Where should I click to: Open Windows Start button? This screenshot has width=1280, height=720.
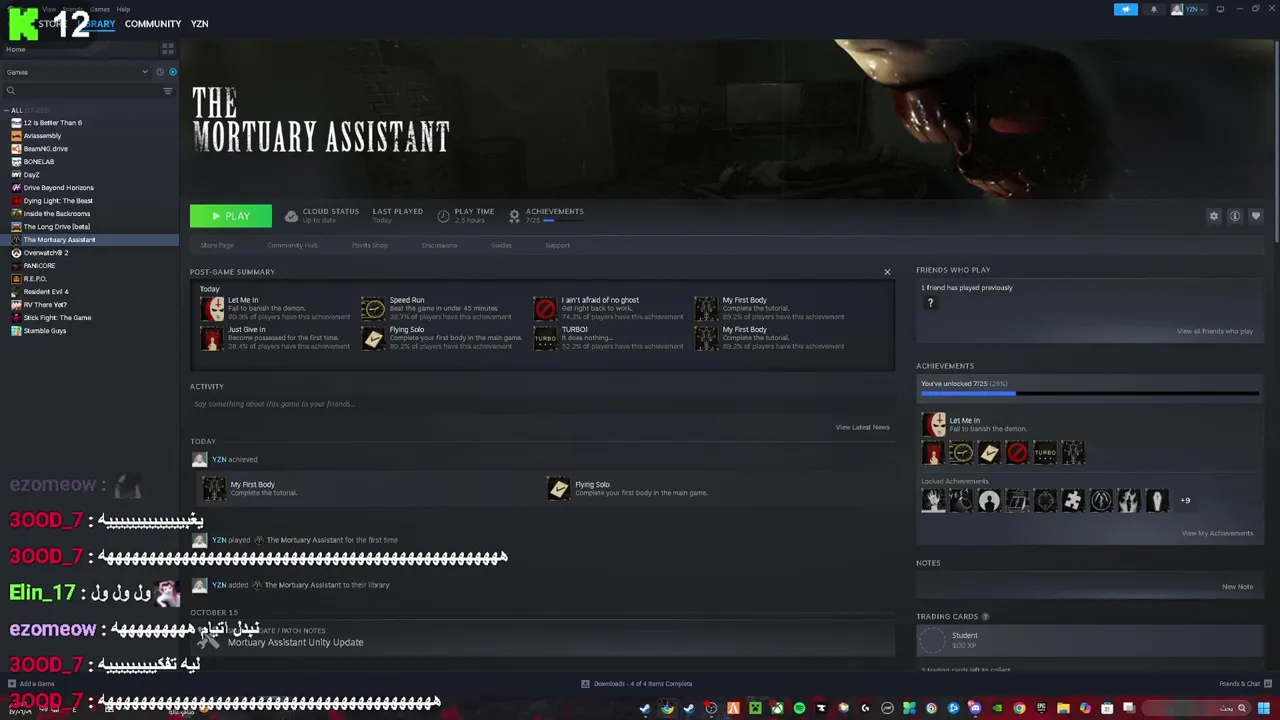tap(1263, 708)
